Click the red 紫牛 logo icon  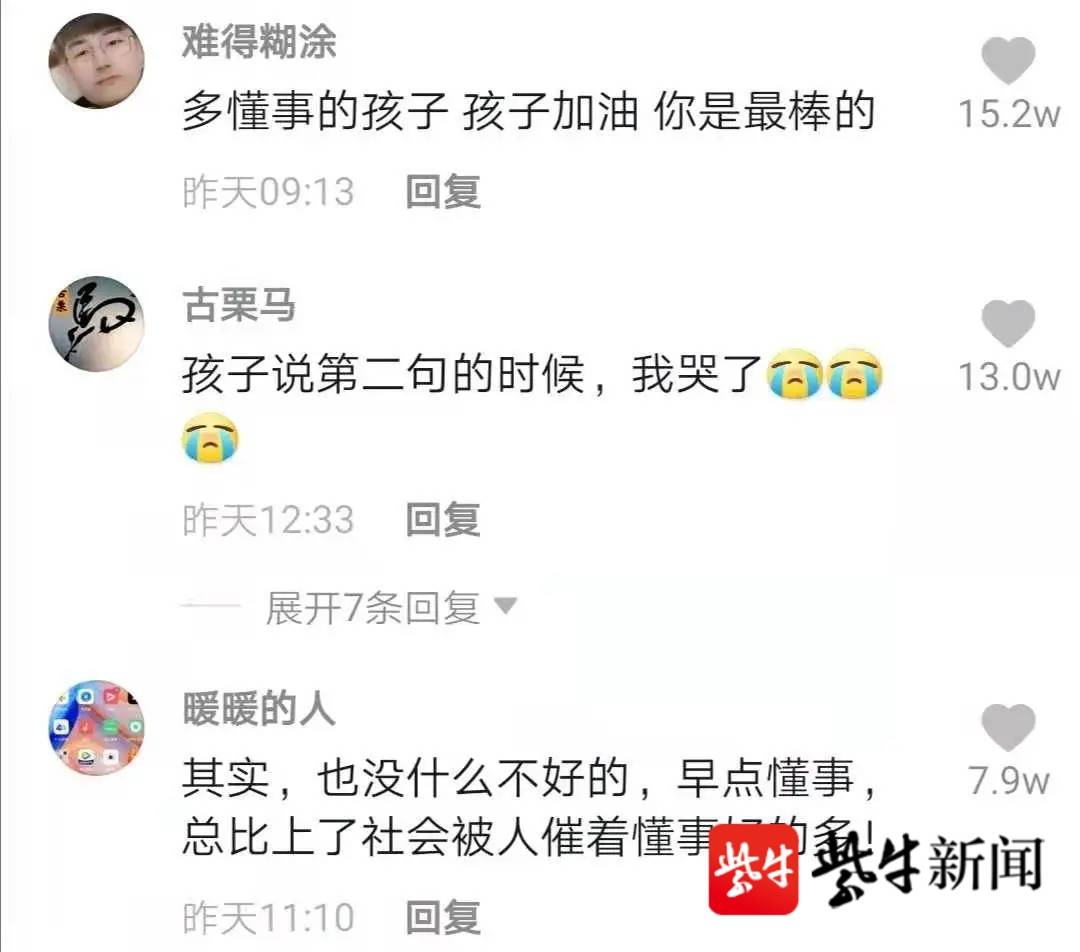tap(754, 869)
